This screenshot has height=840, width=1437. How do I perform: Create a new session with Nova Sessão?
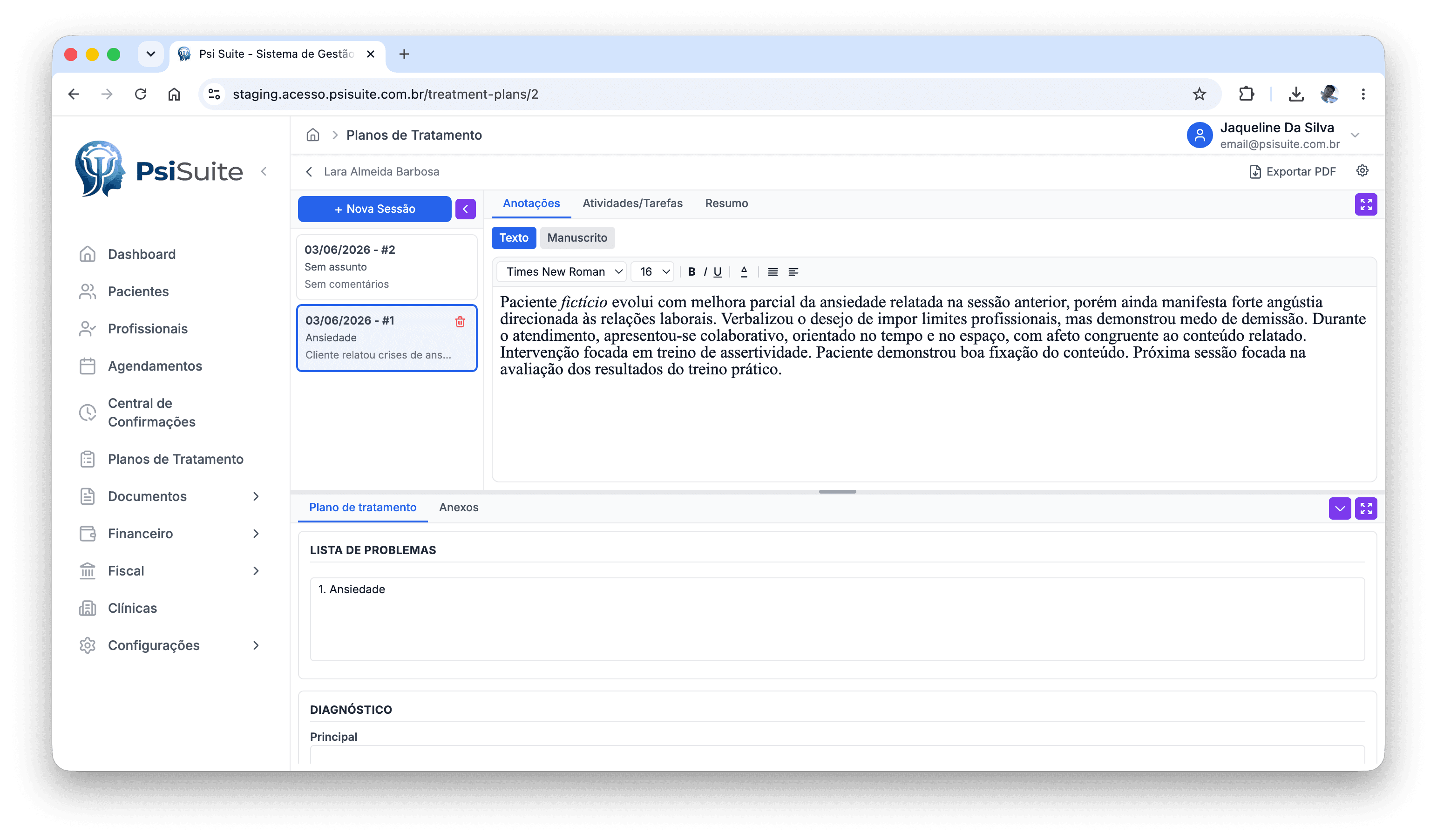coord(374,209)
